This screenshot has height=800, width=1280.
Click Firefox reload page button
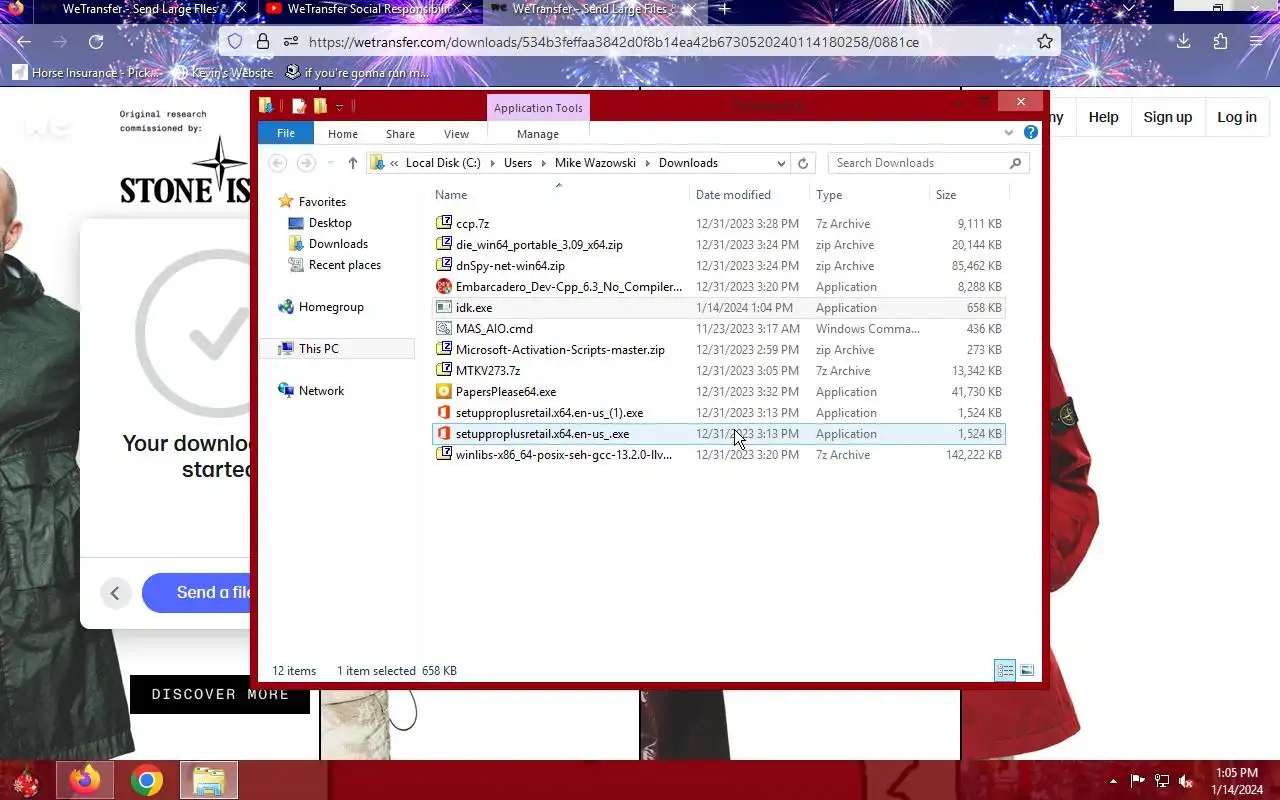[96, 41]
